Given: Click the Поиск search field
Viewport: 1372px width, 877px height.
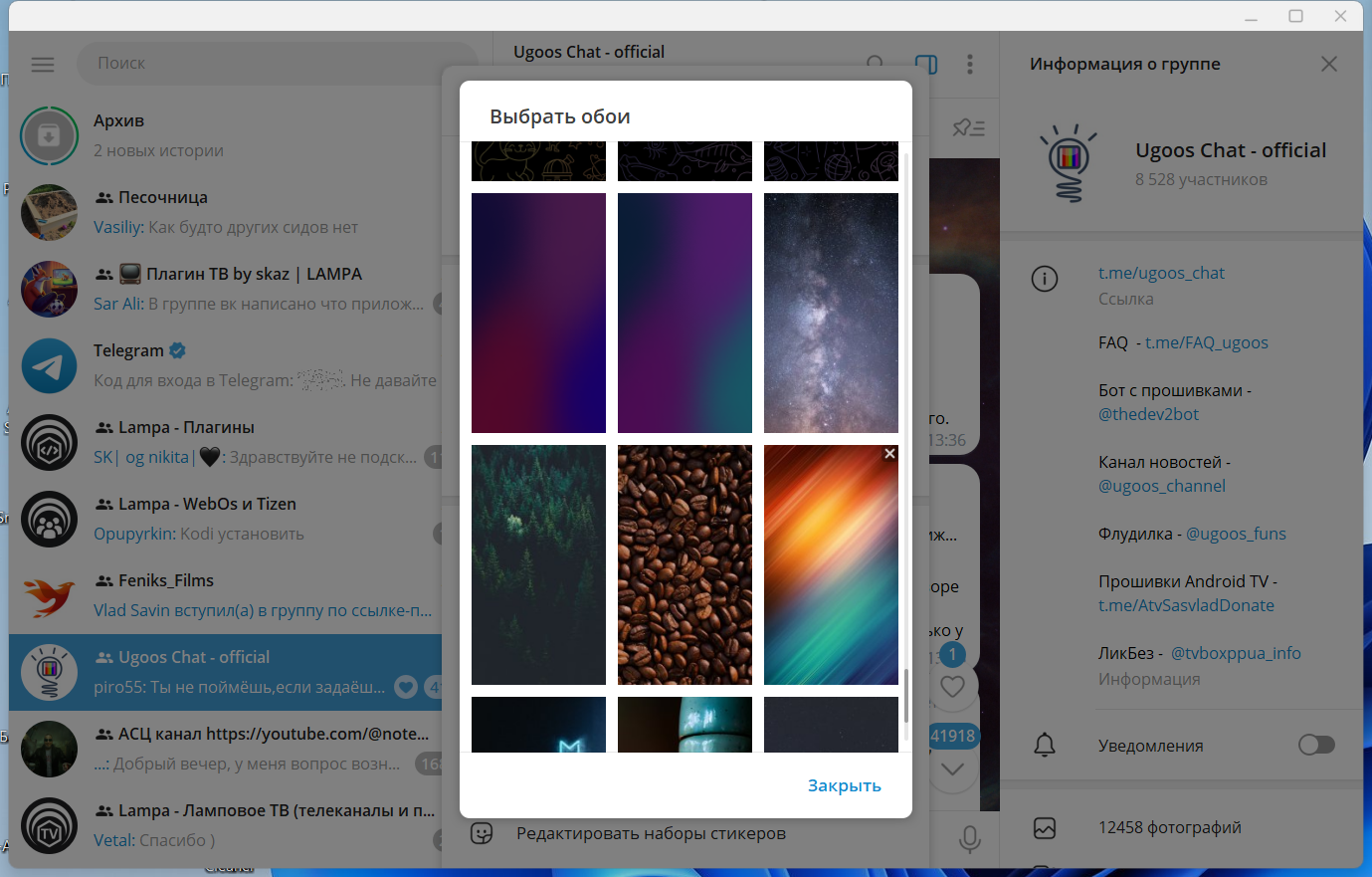Looking at the screenshot, I should coord(277,63).
